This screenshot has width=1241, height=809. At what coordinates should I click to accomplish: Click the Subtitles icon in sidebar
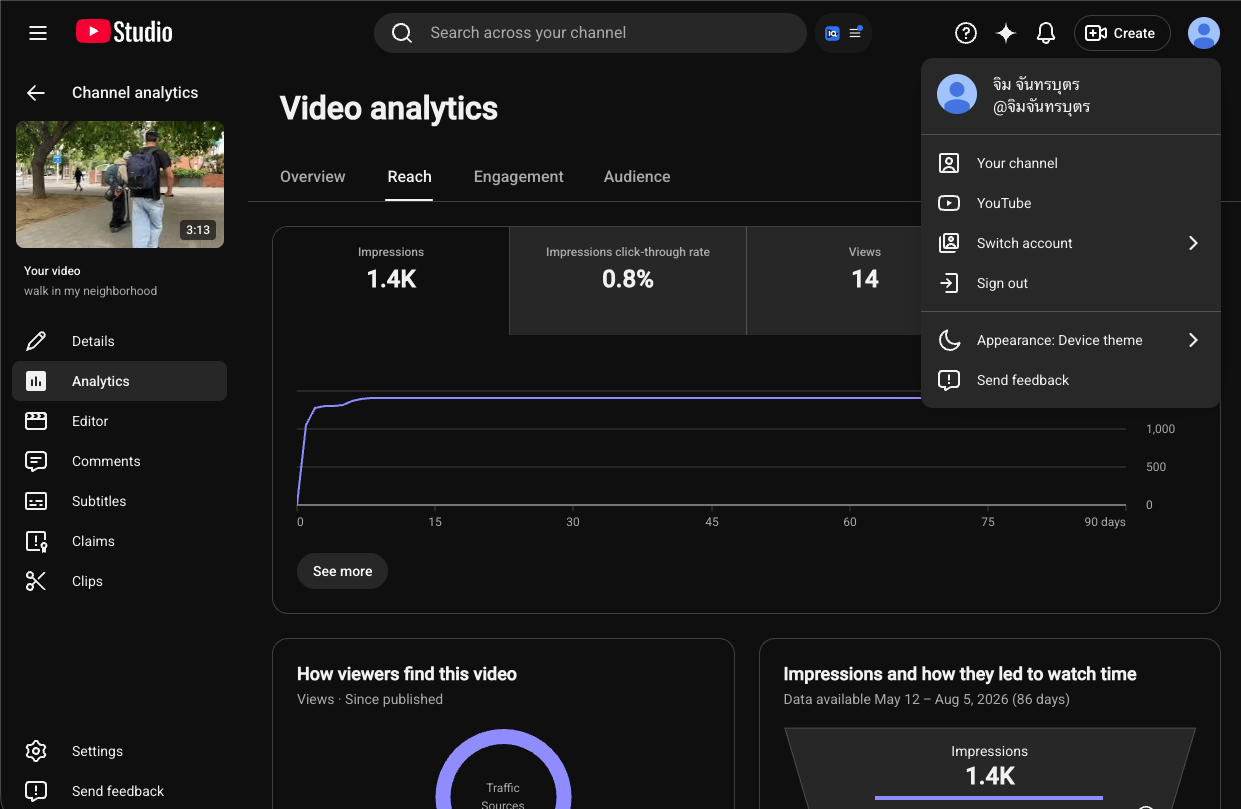[36, 501]
